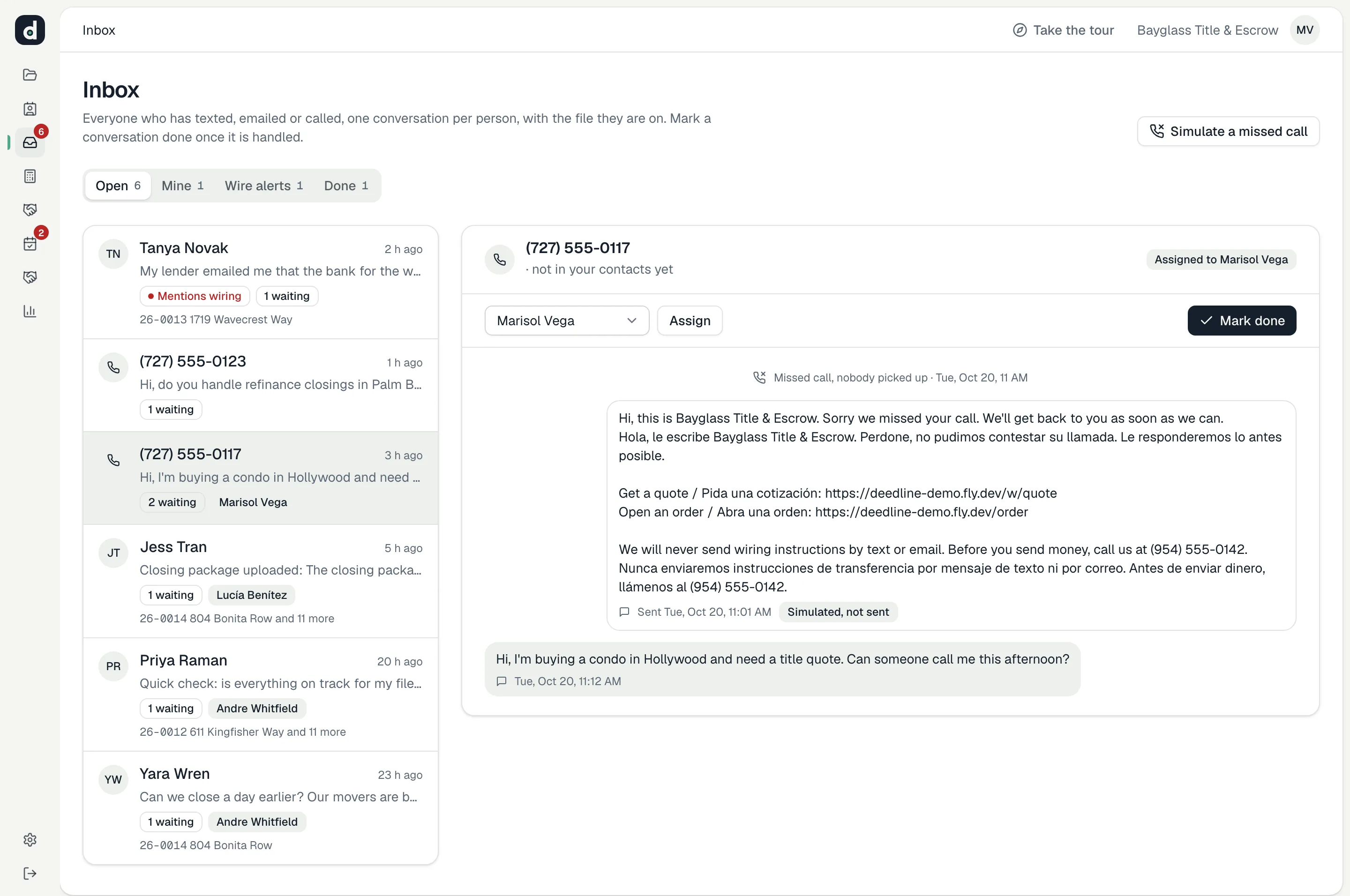
Task: Click the handshake icon below the calculator
Action: tap(30, 210)
